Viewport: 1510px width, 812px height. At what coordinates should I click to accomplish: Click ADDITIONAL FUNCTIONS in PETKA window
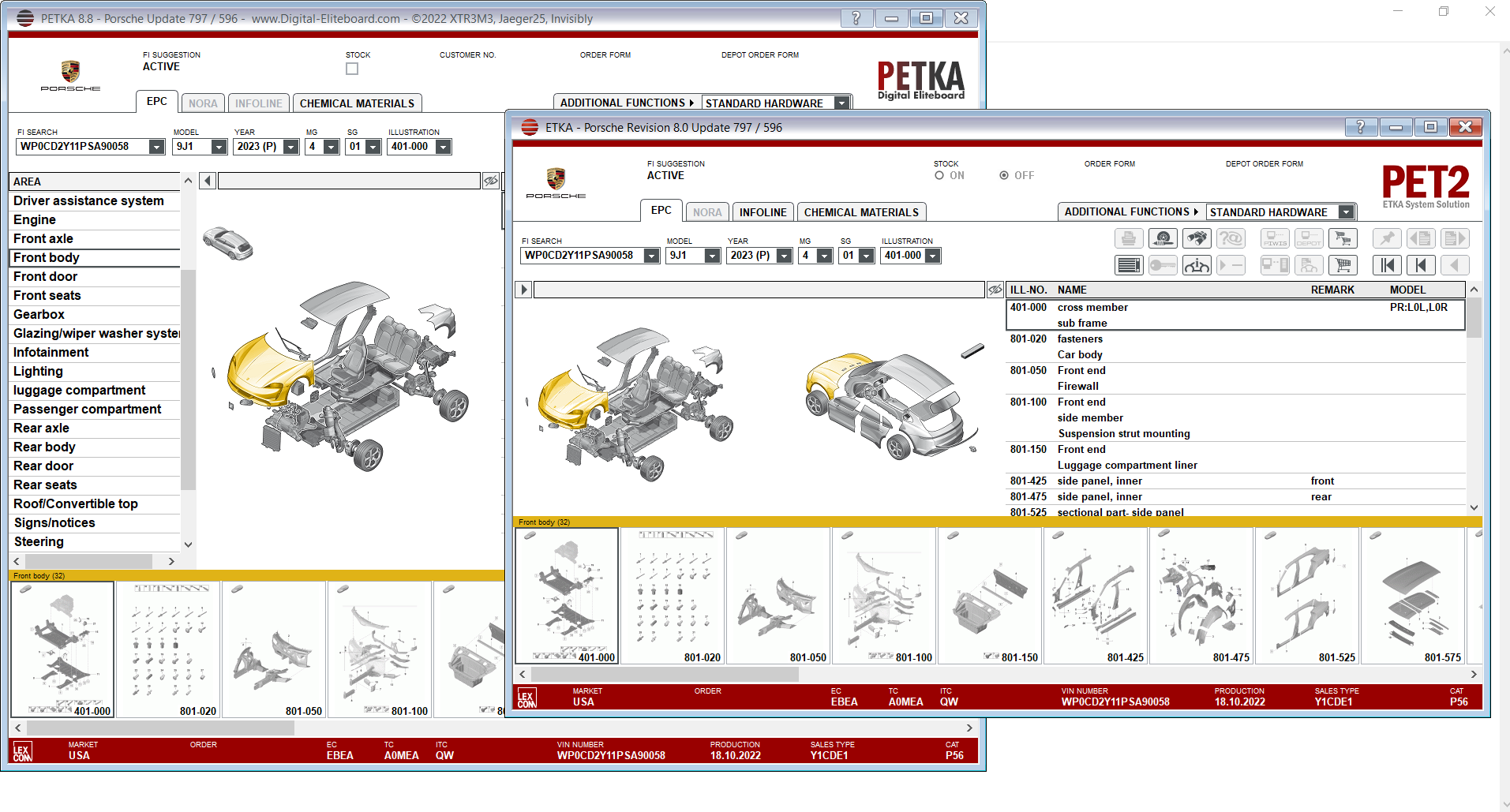coord(627,103)
